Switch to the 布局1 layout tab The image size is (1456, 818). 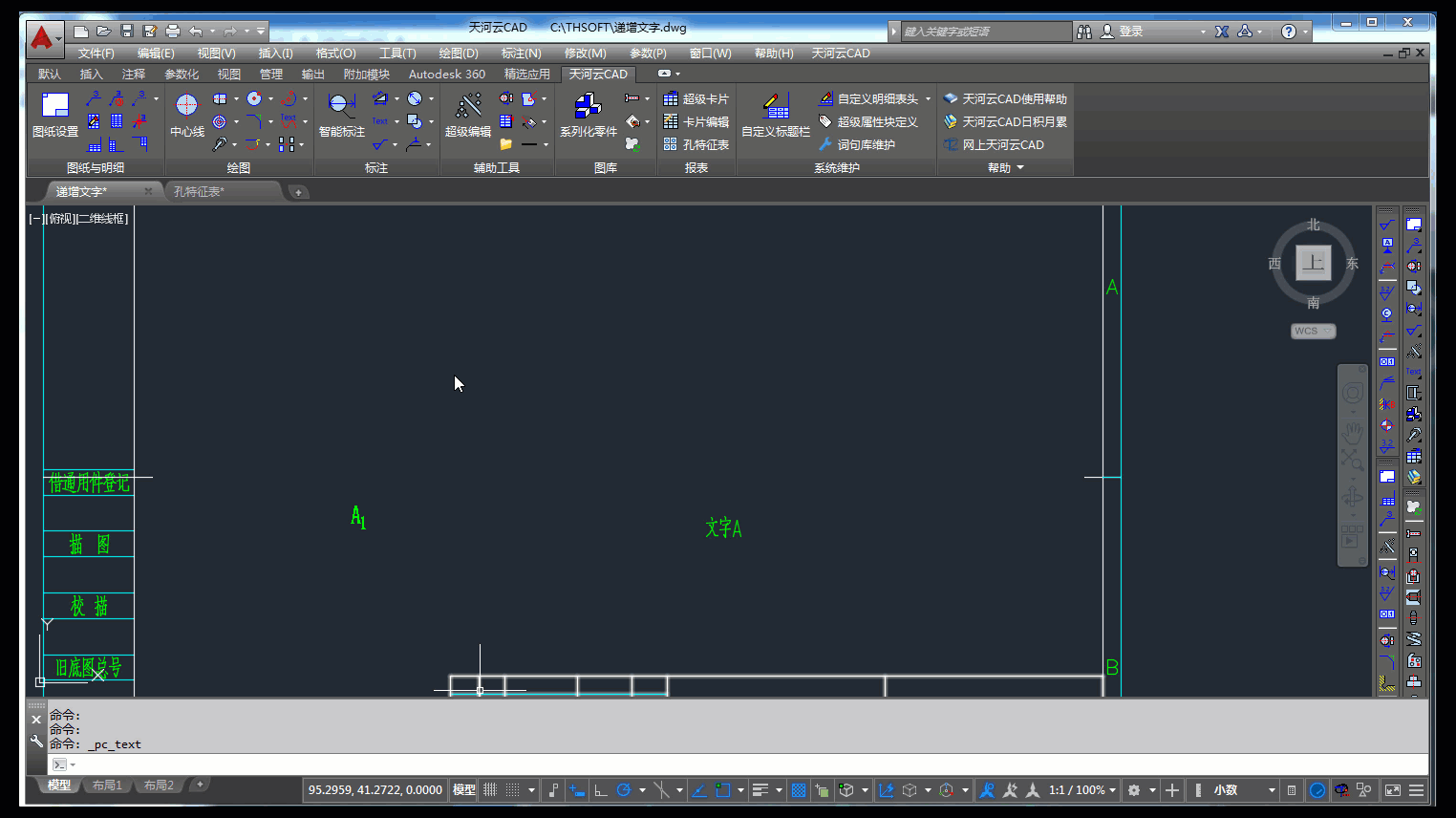point(107,786)
